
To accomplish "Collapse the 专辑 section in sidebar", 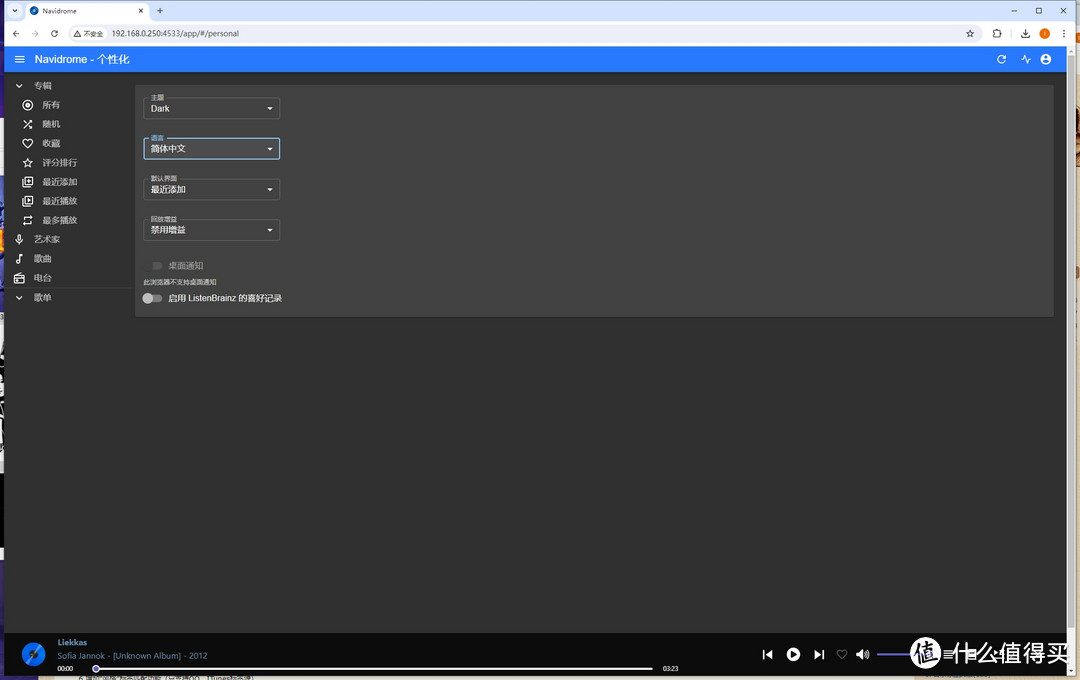I will coord(19,86).
